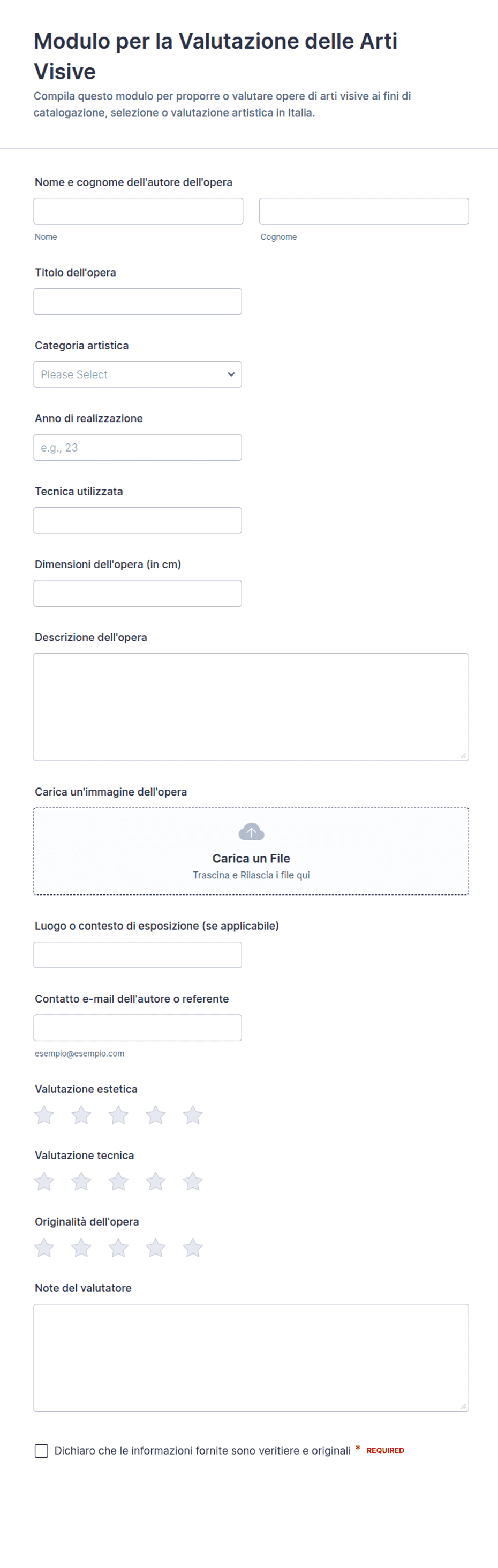Image resolution: width=498 pixels, height=1568 pixels.
Task: Focus the Nome input field
Action: (x=138, y=211)
